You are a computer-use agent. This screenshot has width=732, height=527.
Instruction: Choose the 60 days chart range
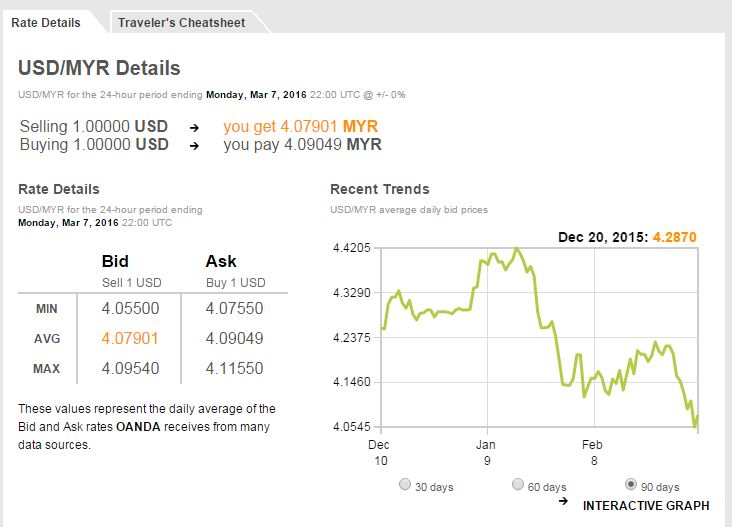pyautogui.click(x=517, y=485)
